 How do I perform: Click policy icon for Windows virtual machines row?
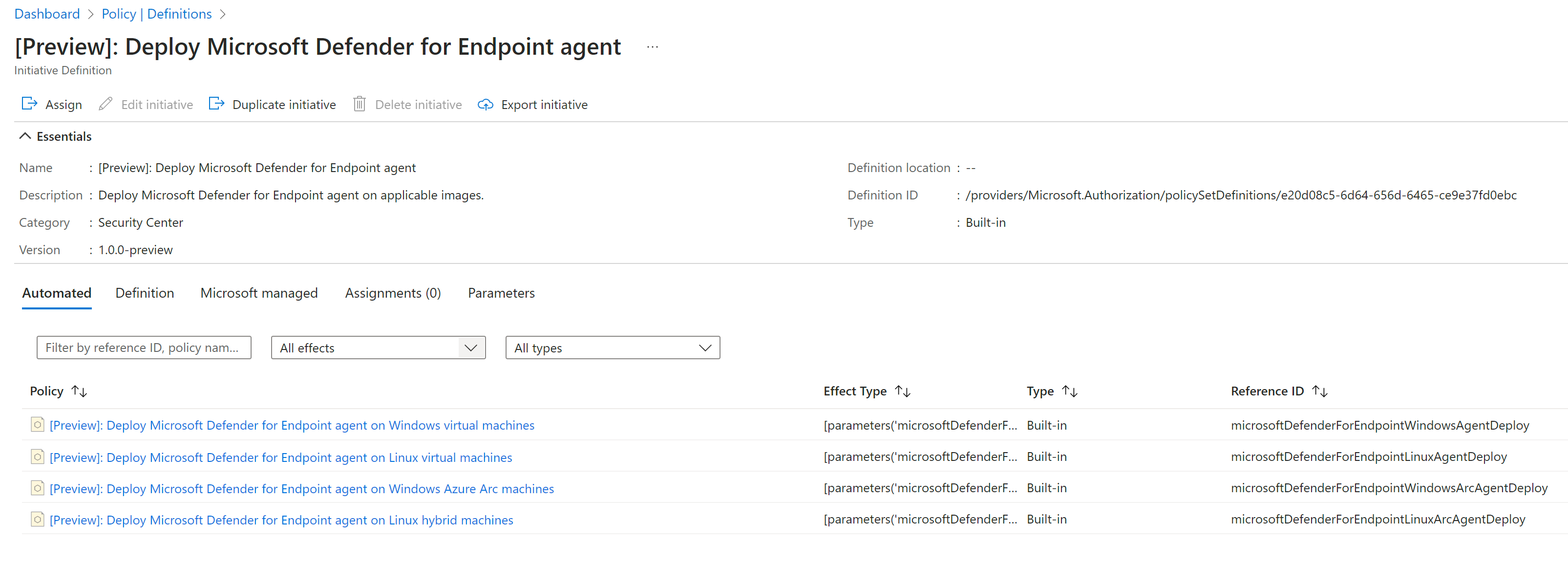tap(38, 424)
